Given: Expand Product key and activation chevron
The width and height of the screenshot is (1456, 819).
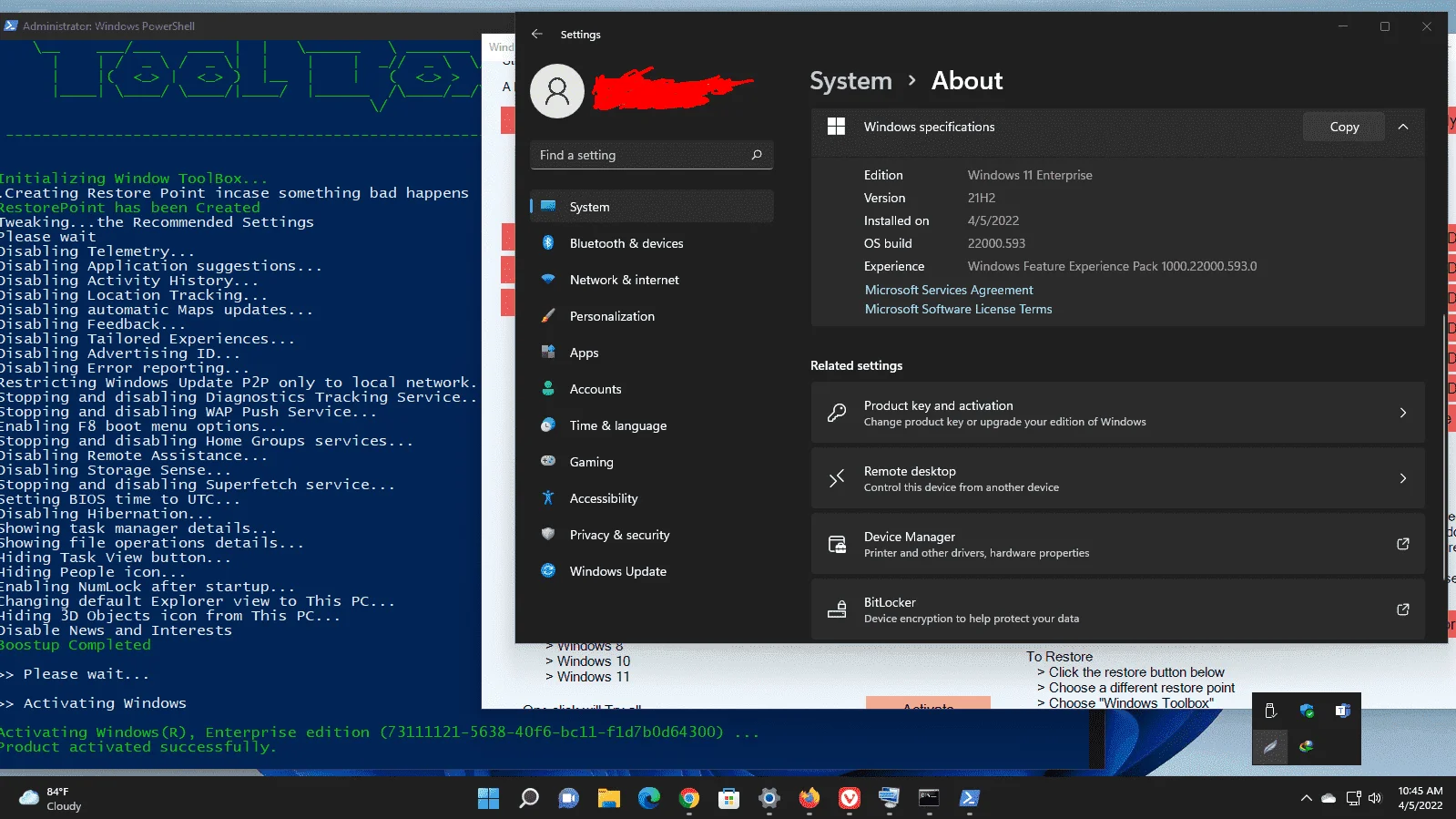Looking at the screenshot, I should 1403,413.
